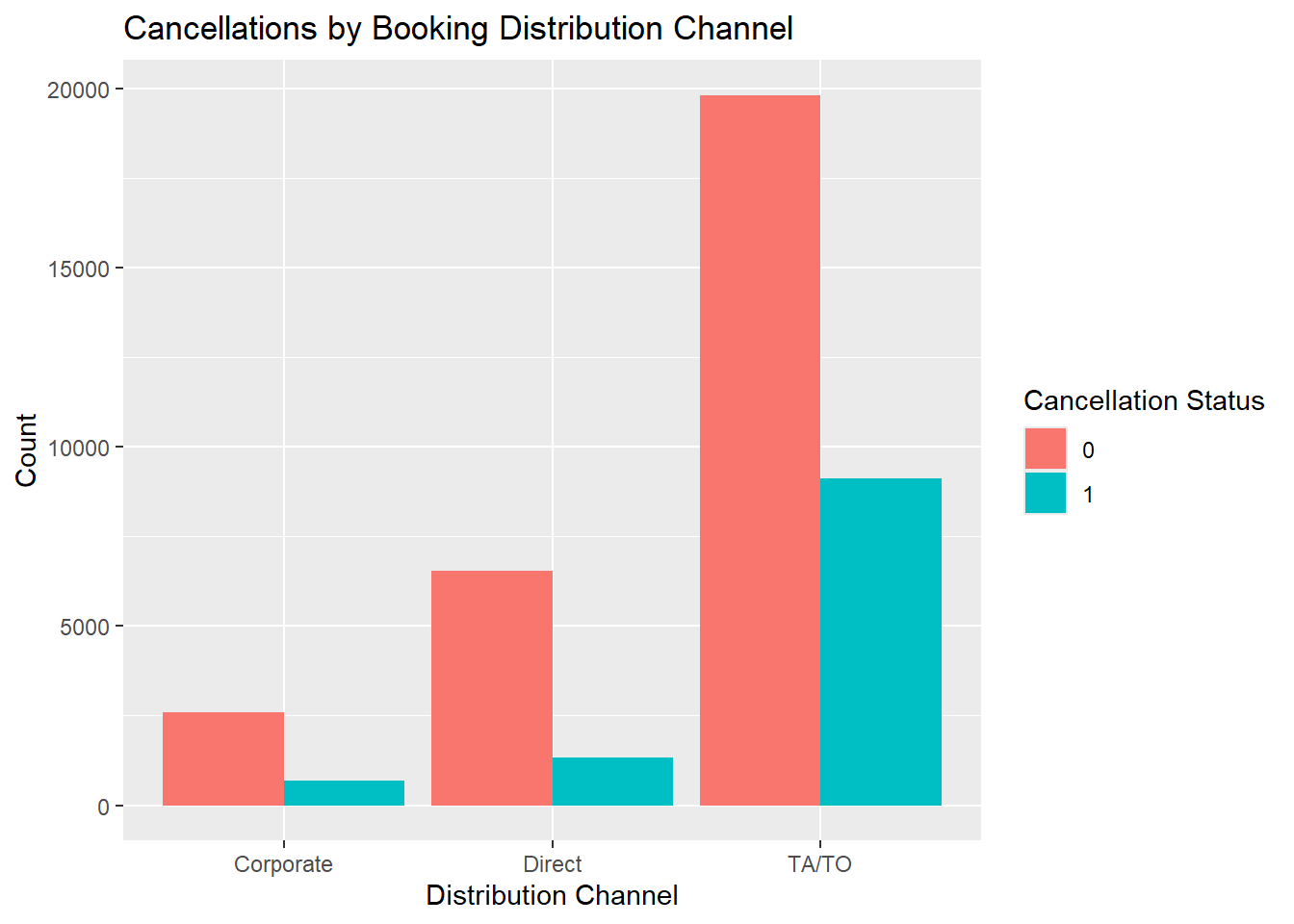The height and width of the screenshot is (924, 1294).
Task: Click the teal legend swatch for status 1
Action: (x=1046, y=493)
